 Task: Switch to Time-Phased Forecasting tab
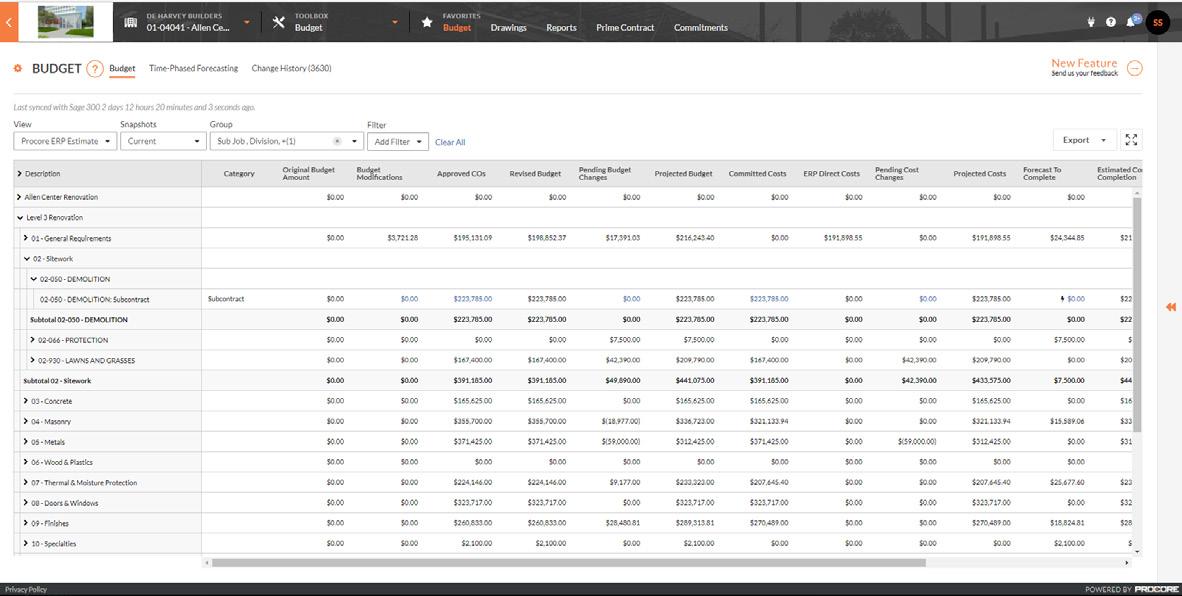(x=194, y=69)
